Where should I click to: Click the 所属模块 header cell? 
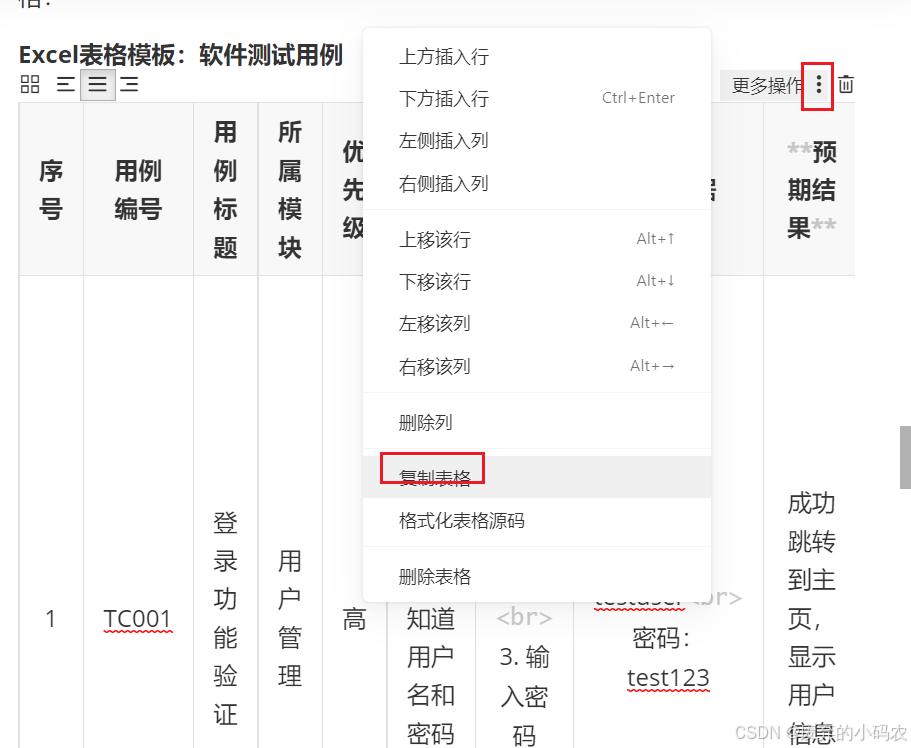(290, 189)
